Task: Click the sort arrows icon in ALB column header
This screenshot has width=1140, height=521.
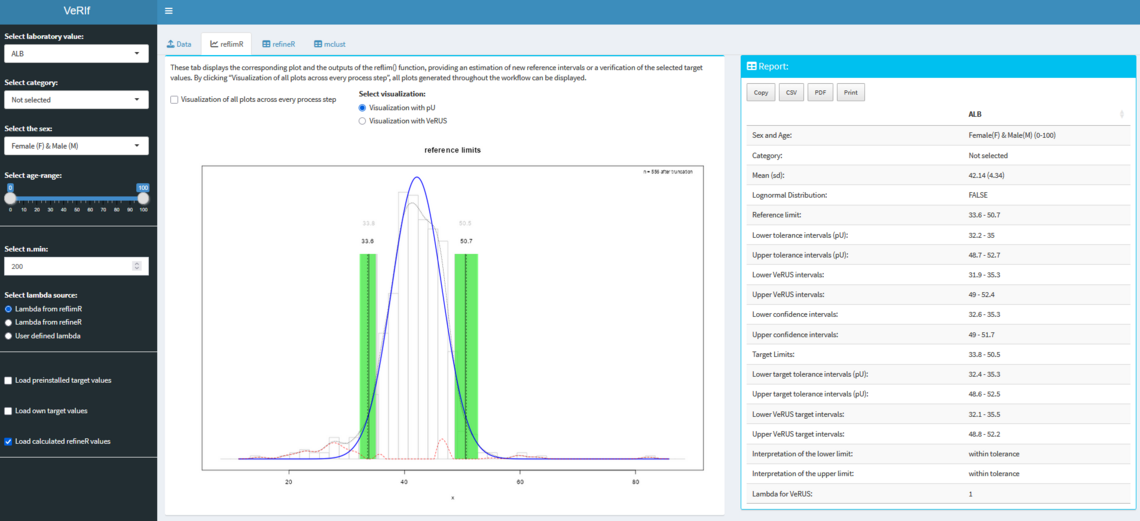Action: click(1121, 115)
